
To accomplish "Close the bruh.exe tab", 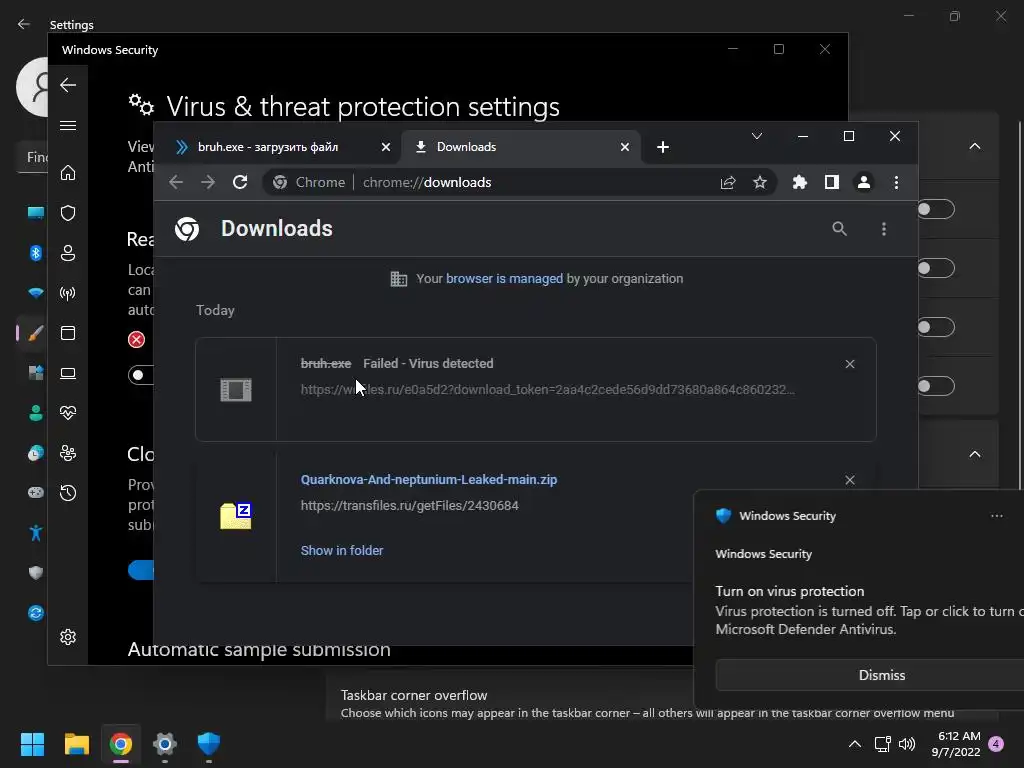I will click(386, 147).
